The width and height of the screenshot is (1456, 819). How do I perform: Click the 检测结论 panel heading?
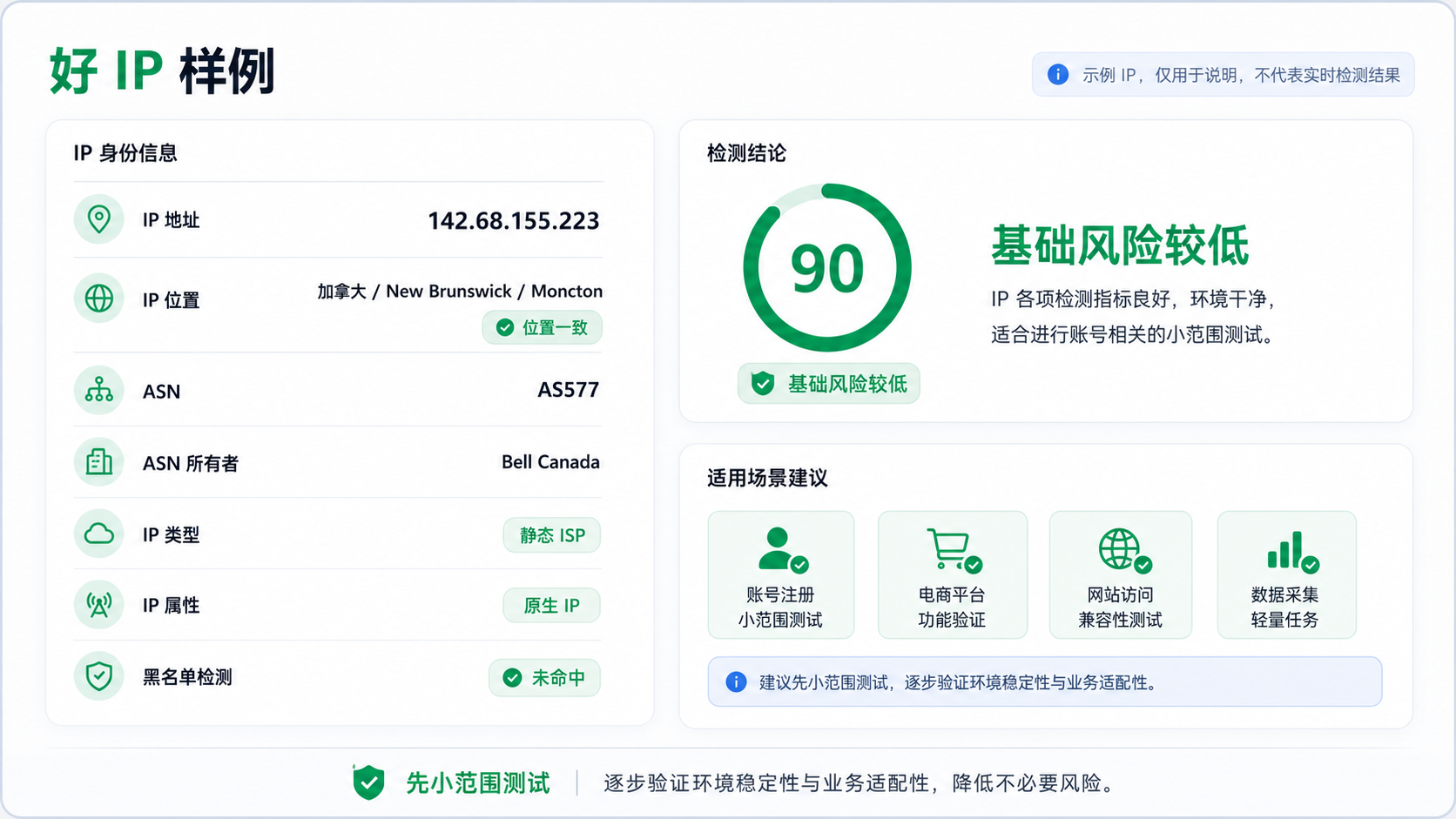click(746, 153)
